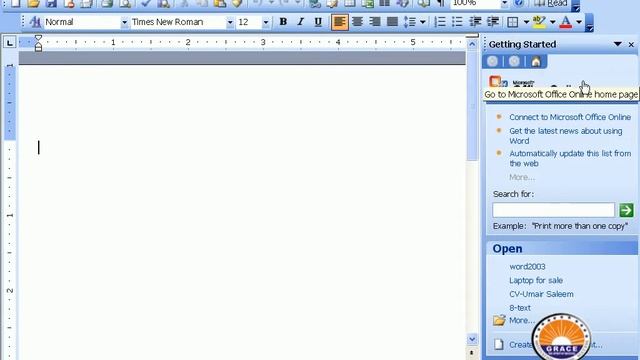
Task: Open Formatting toolbar options arrow at its end
Action: tap(589, 23)
